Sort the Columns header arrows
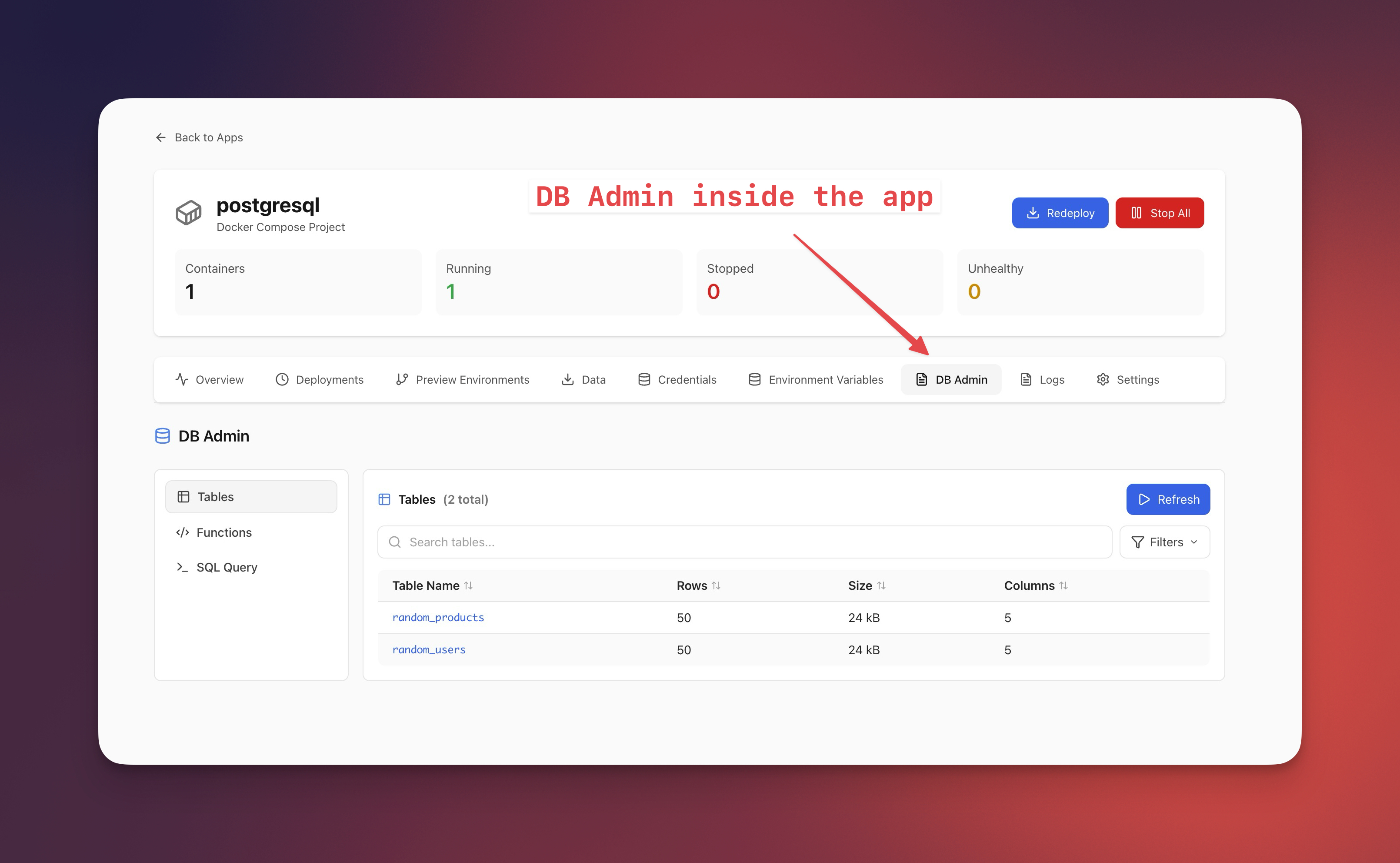 (x=1063, y=585)
